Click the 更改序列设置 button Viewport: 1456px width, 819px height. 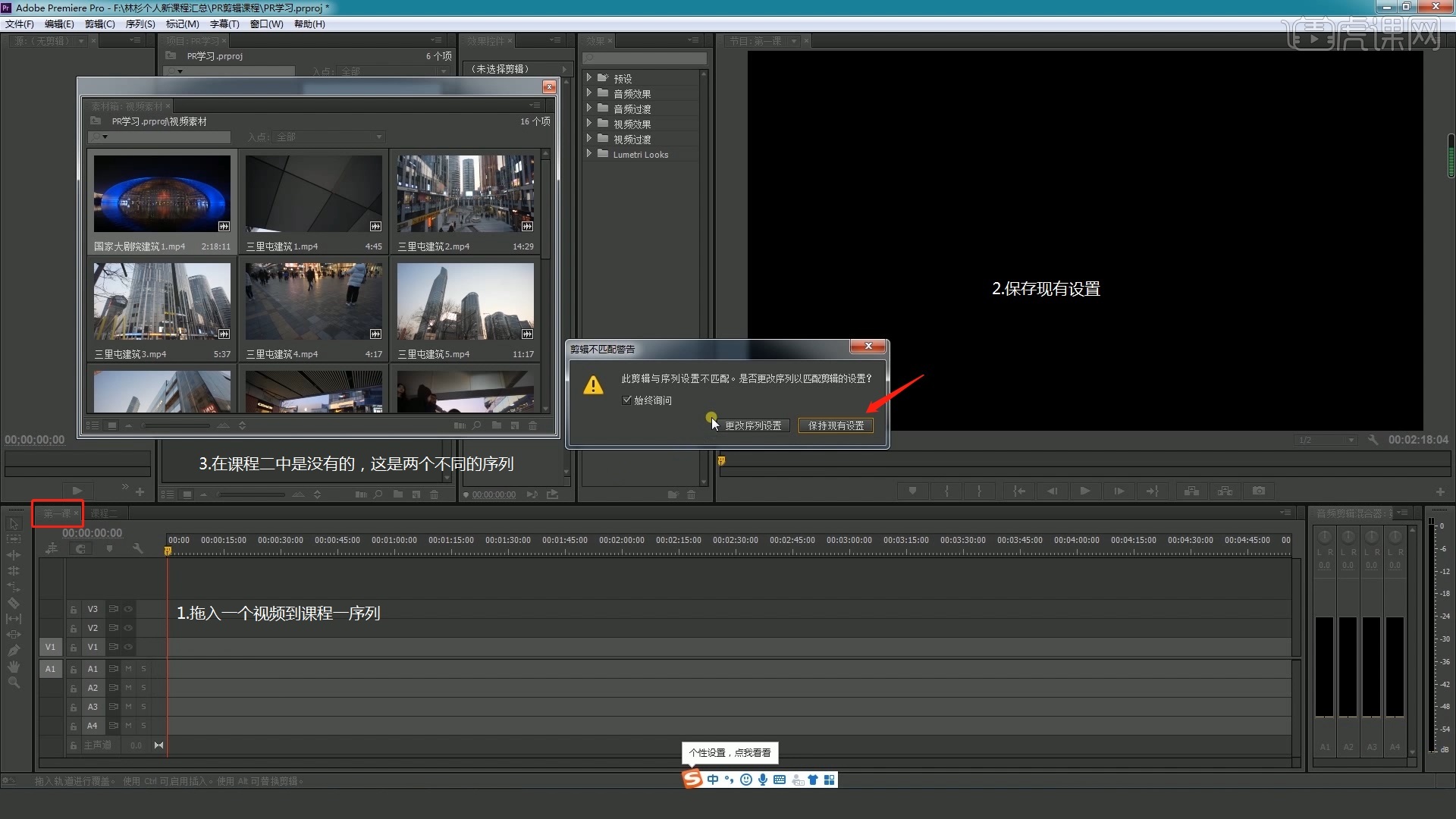click(753, 426)
